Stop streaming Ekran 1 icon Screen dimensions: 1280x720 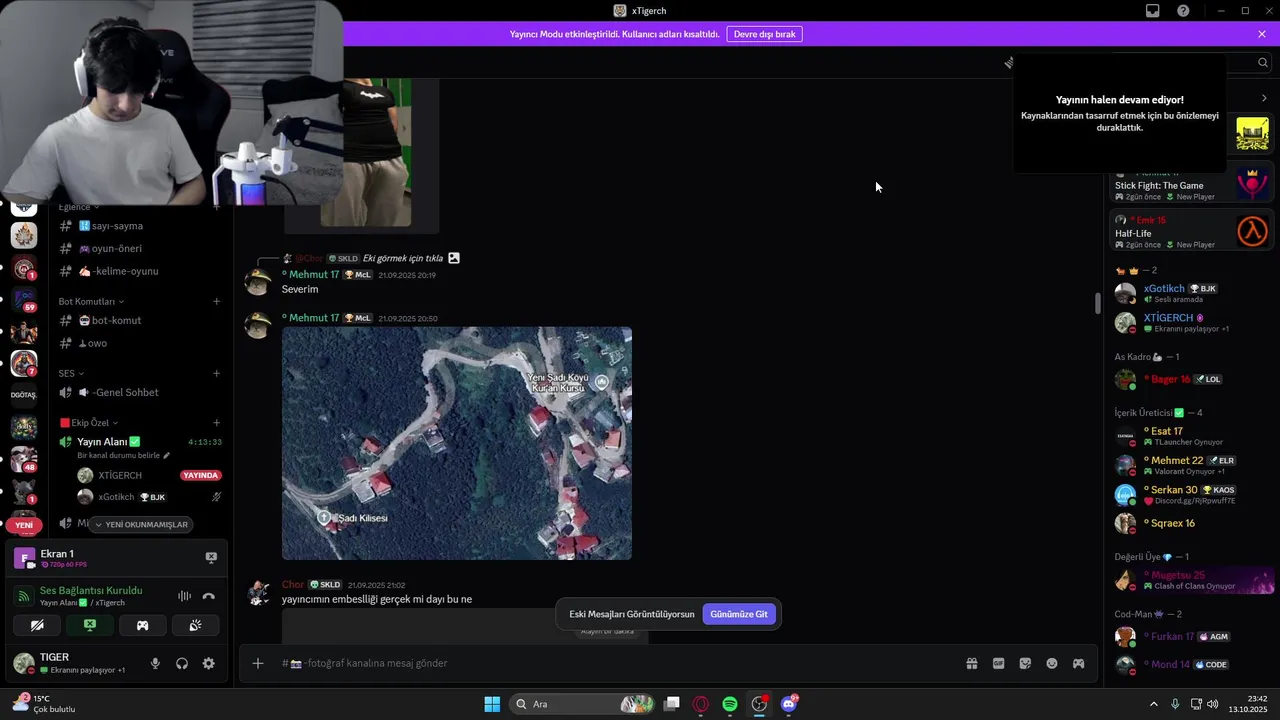tap(211, 557)
